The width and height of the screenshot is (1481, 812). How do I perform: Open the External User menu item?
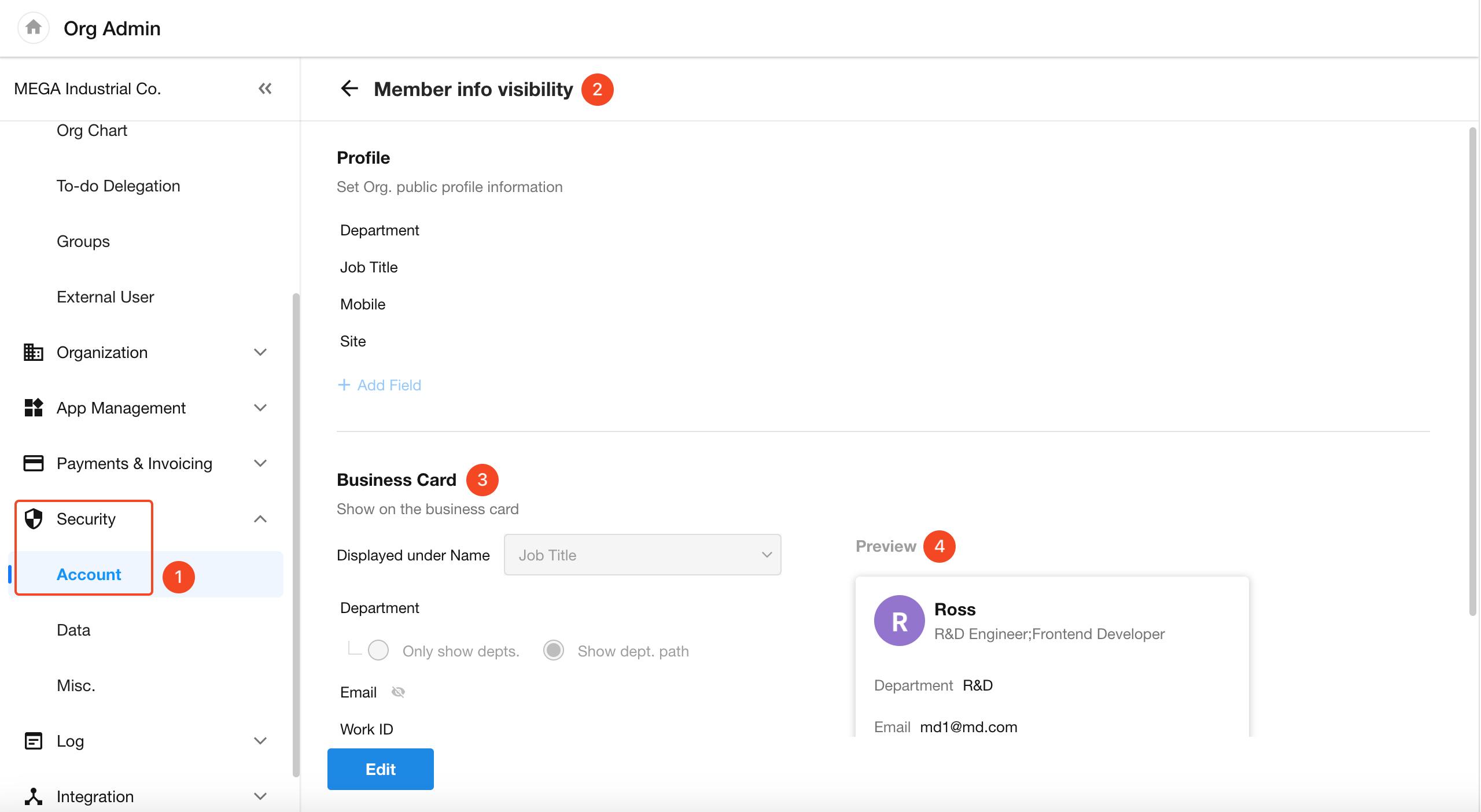pos(105,297)
